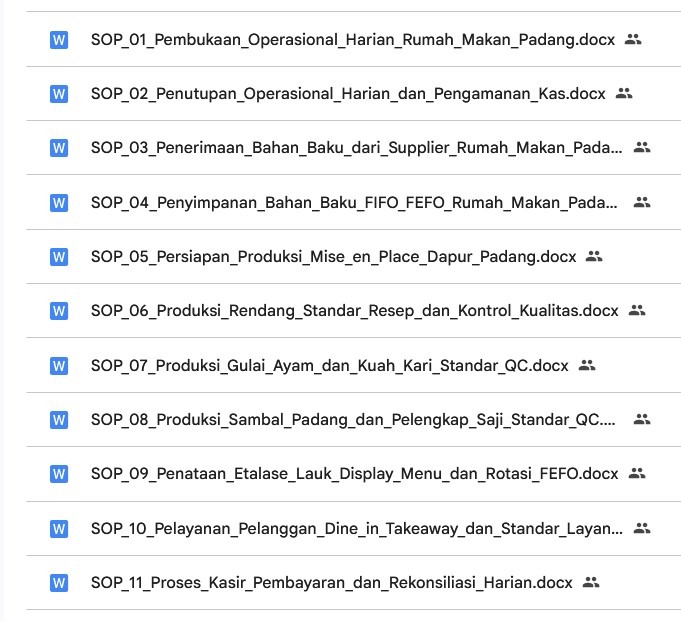Select SOP_11_Proses_Kasir_Pembayaran file name
The image size is (681, 621).
[331, 582]
